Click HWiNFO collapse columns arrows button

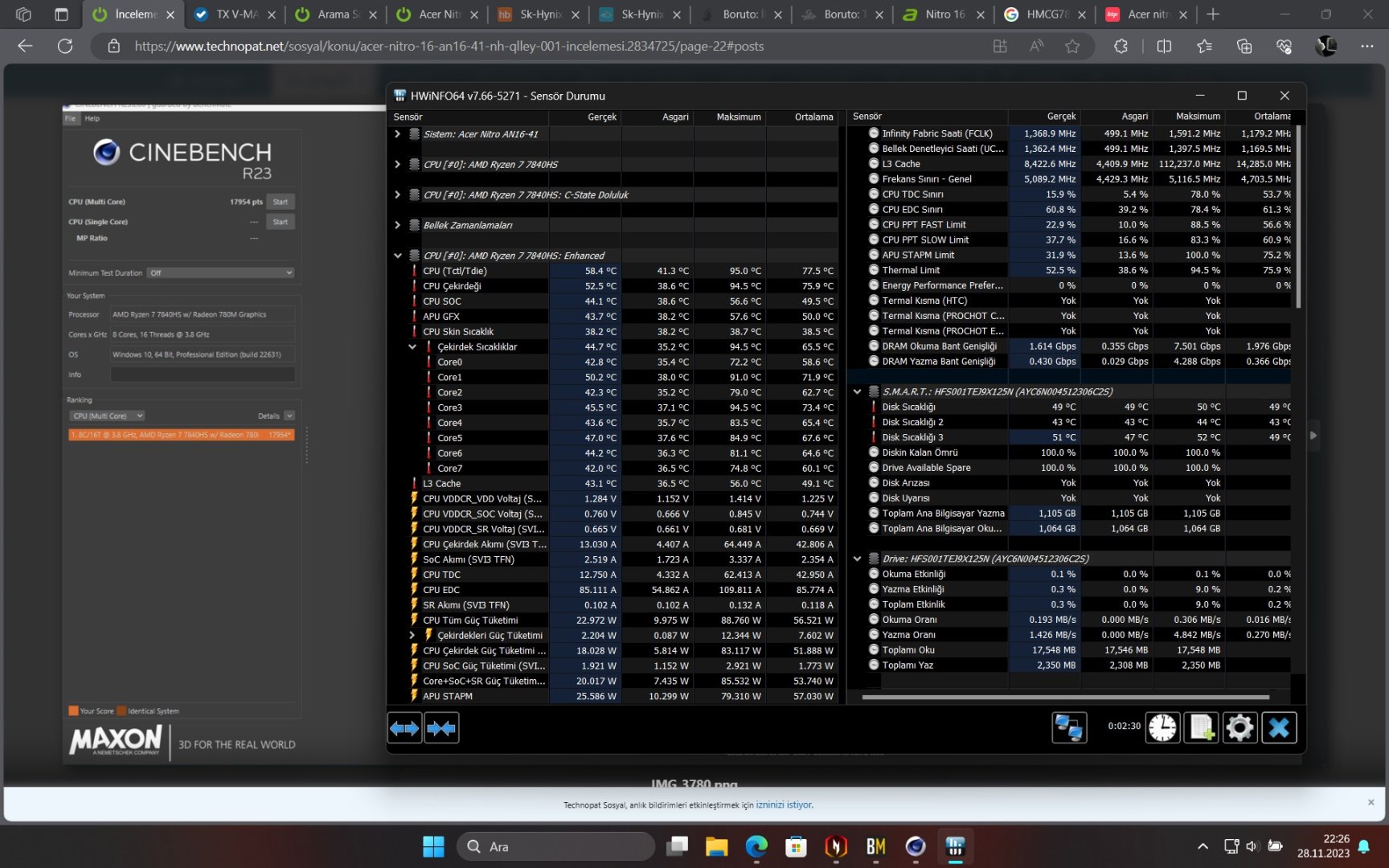442,728
